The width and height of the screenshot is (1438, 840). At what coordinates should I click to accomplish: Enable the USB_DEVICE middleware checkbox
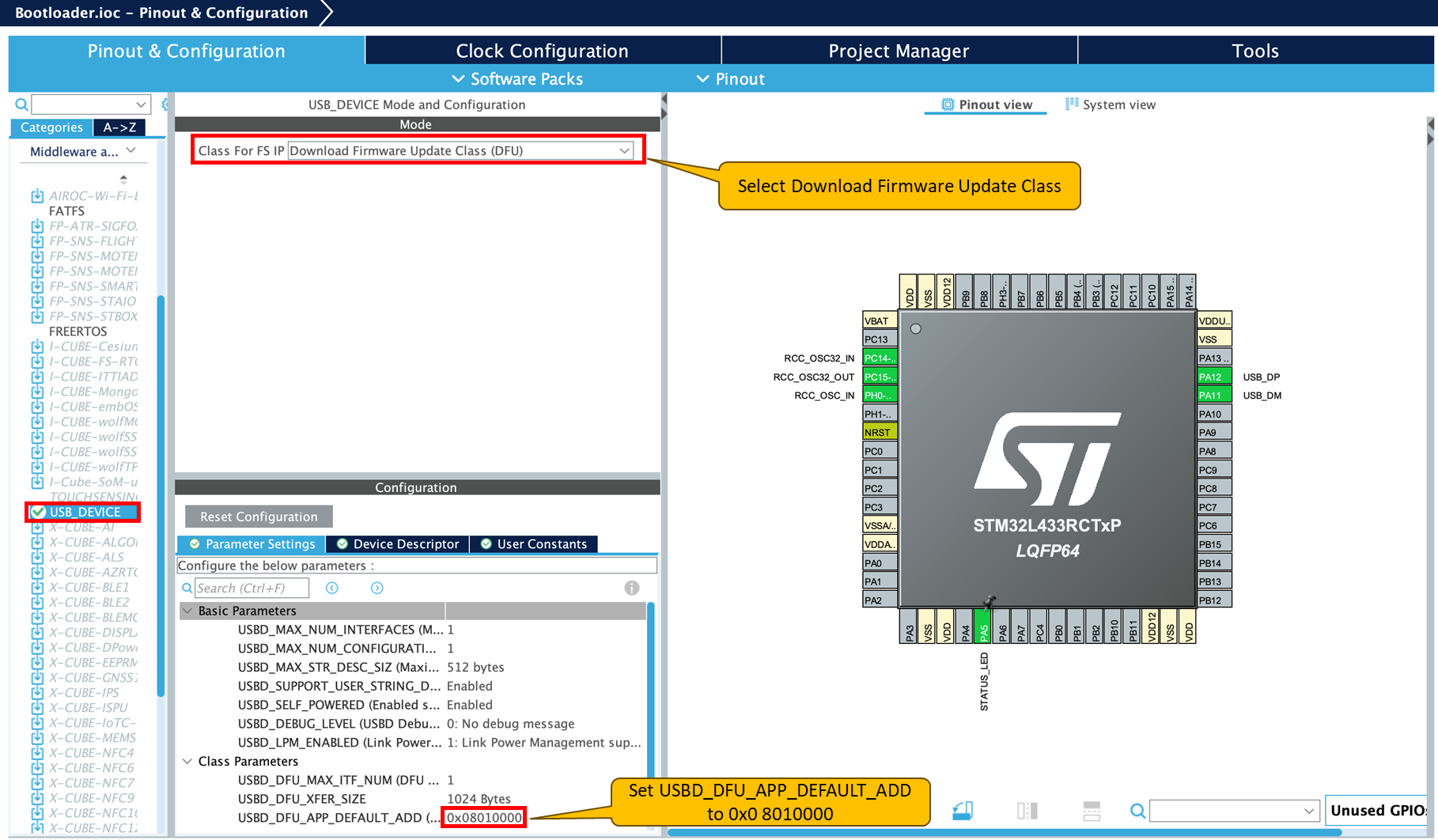pos(36,512)
